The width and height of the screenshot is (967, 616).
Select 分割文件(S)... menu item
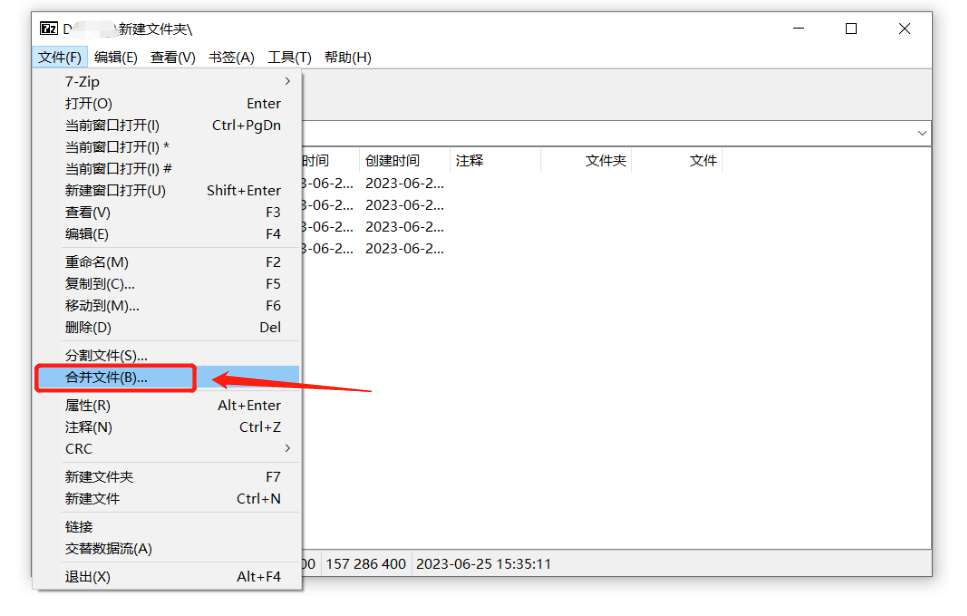coord(168,356)
